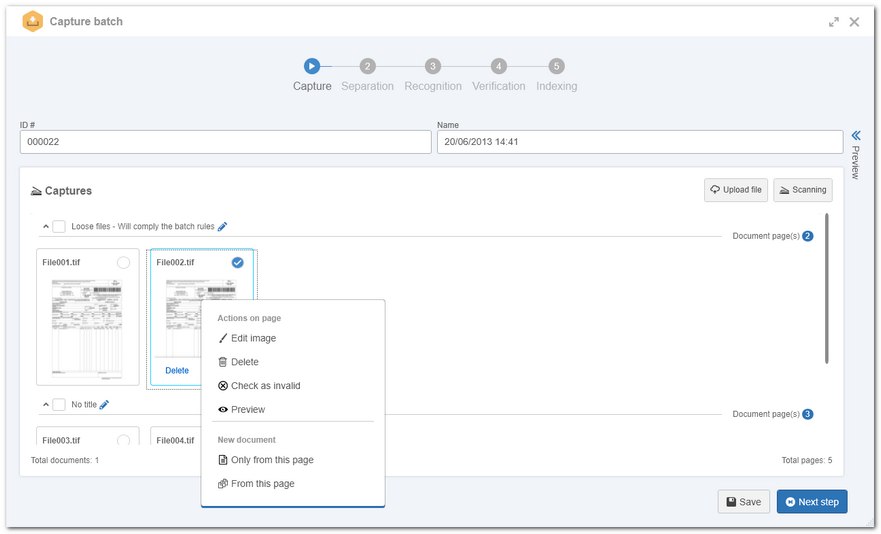The image size is (881, 534).
Task: Select the checkbox for No title group
Action: click(x=59, y=405)
